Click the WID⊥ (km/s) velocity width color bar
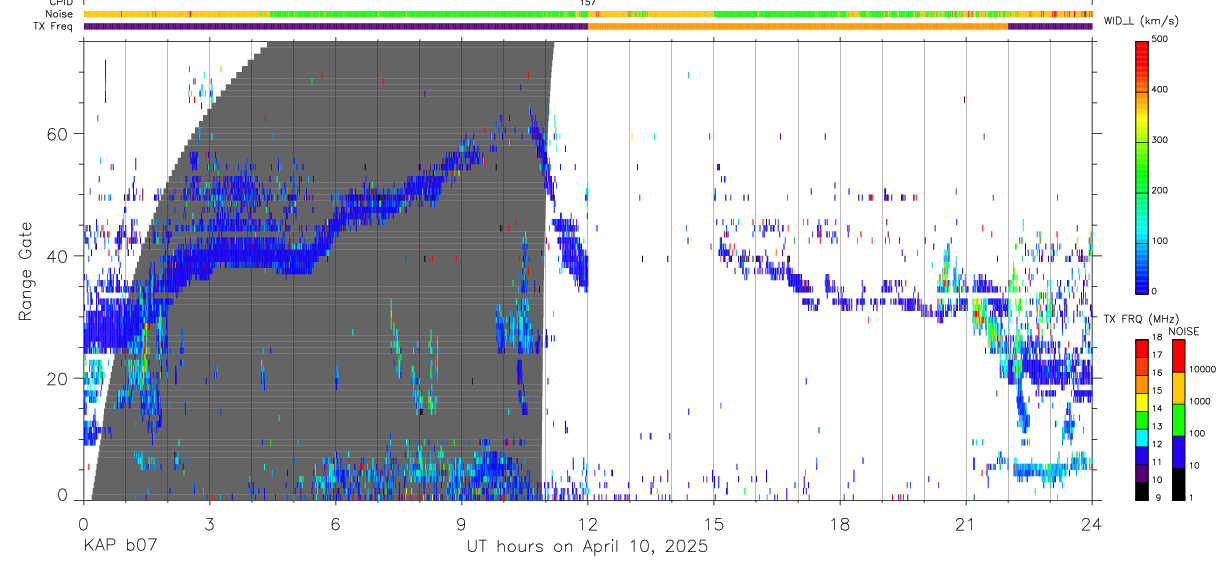1228x567 pixels. pos(1142,166)
